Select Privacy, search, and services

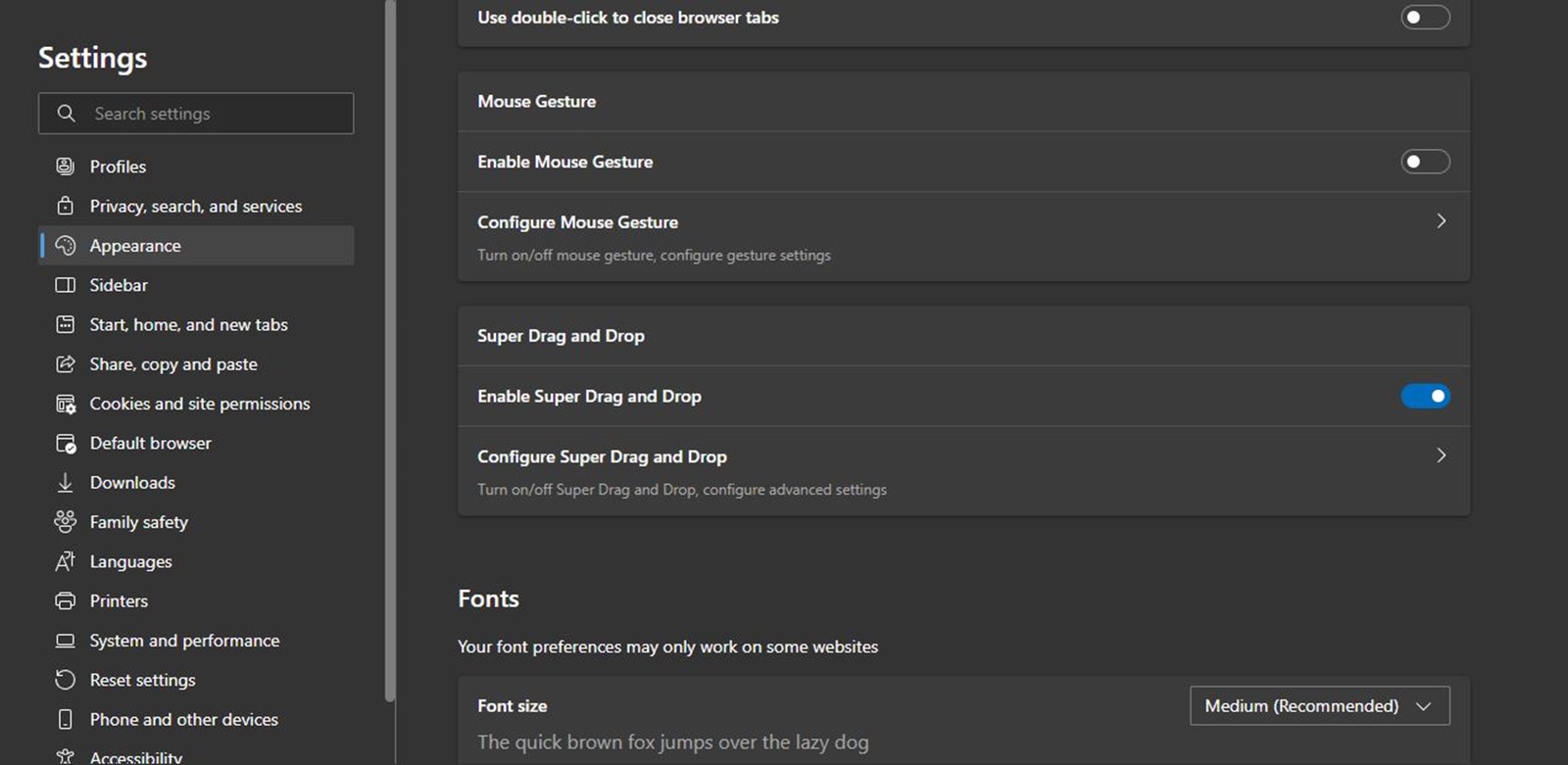click(195, 206)
